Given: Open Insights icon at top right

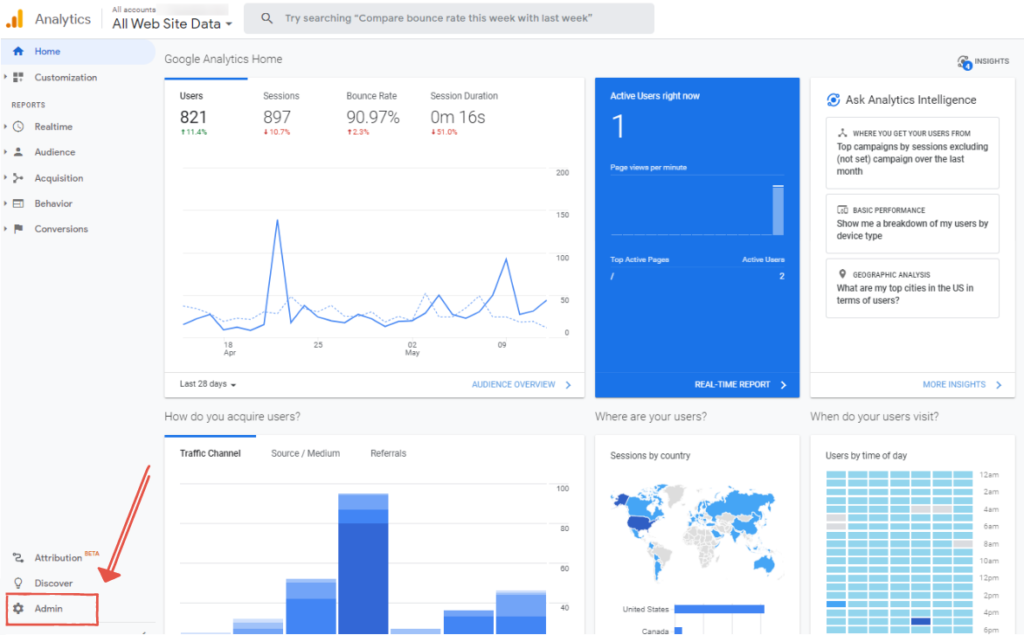Looking at the screenshot, I should 965,62.
